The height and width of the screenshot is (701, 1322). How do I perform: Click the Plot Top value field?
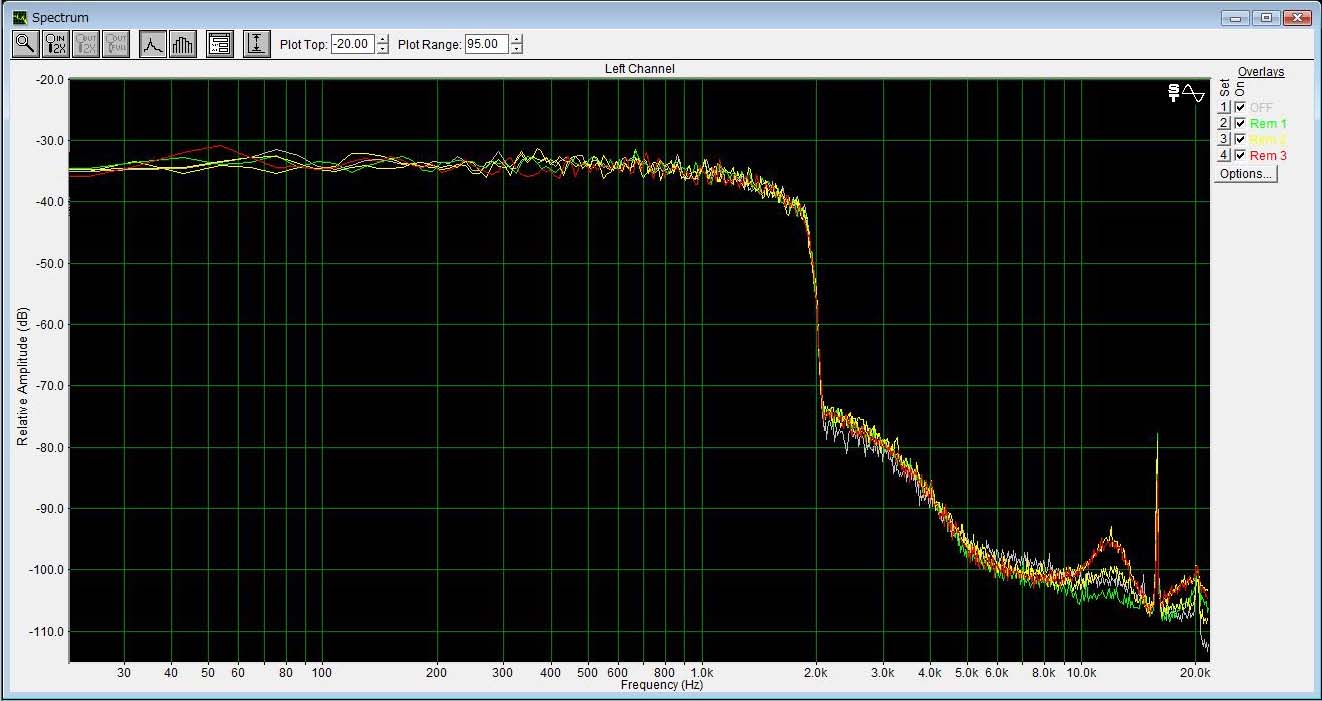[x=354, y=44]
